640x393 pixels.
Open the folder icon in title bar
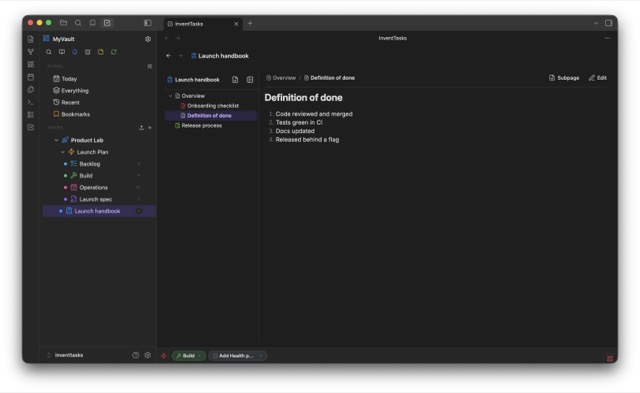tap(63, 23)
